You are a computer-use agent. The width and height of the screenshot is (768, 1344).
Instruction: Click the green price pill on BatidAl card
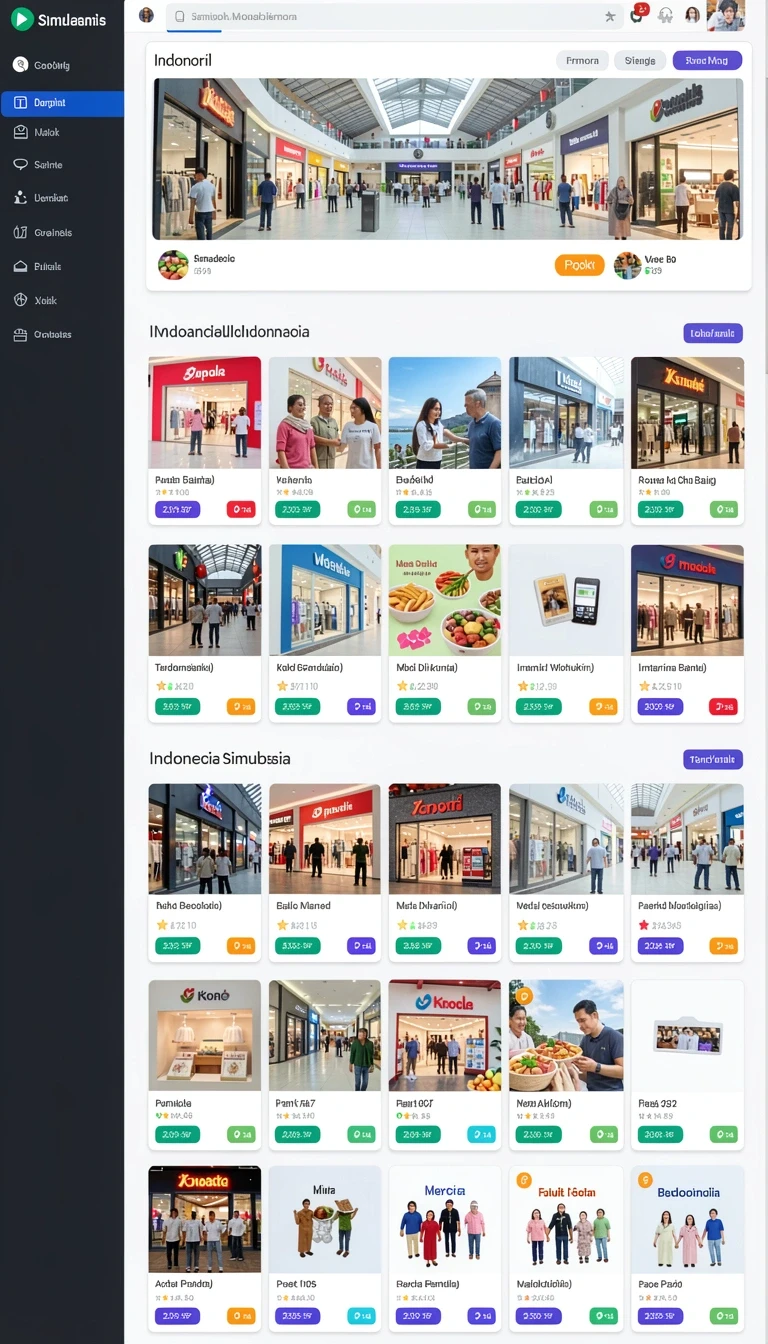pos(538,510)
